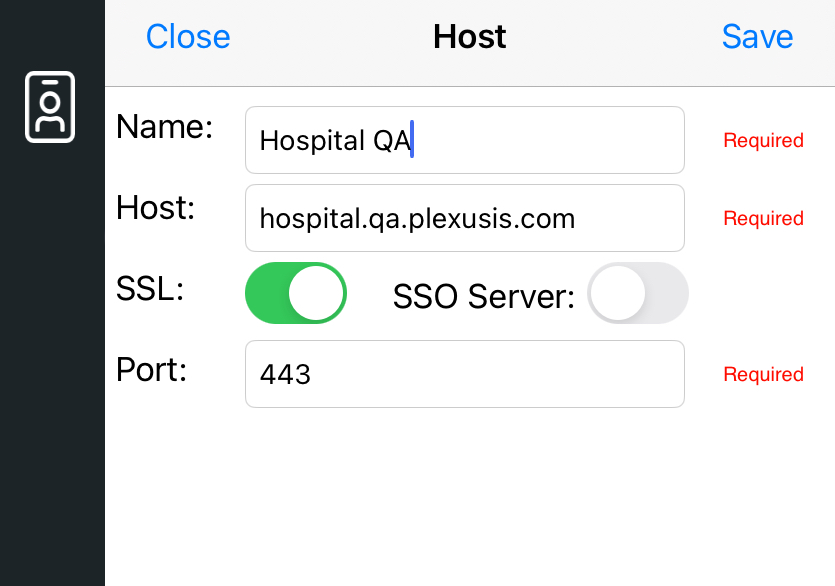Image resolution: width=835 pixels, height=586 pixels.
Task: Select the Port field showing 443
Action: [x=464, y=374]
